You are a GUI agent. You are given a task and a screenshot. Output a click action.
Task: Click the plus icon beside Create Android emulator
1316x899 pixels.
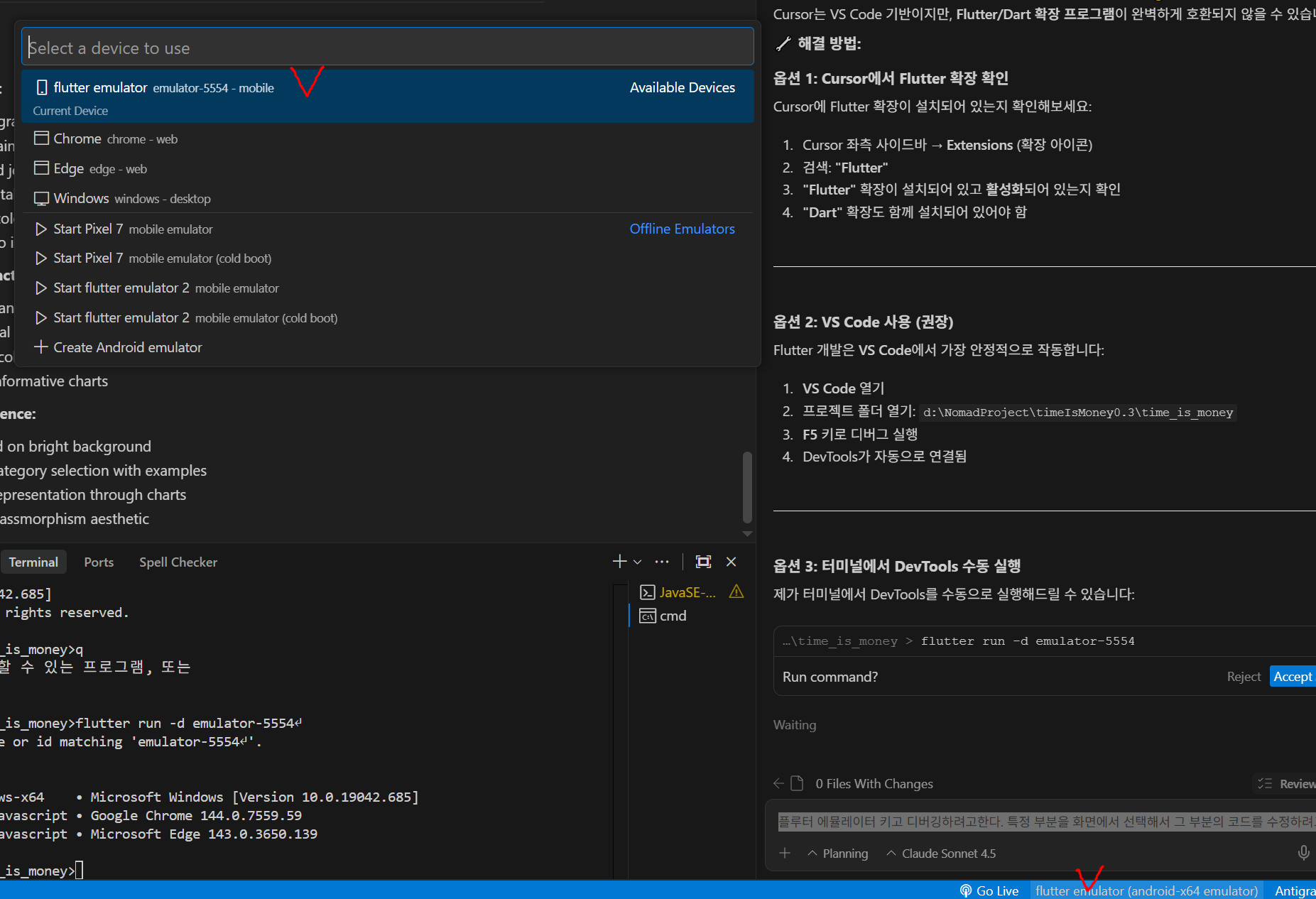[x=41, y=347]
